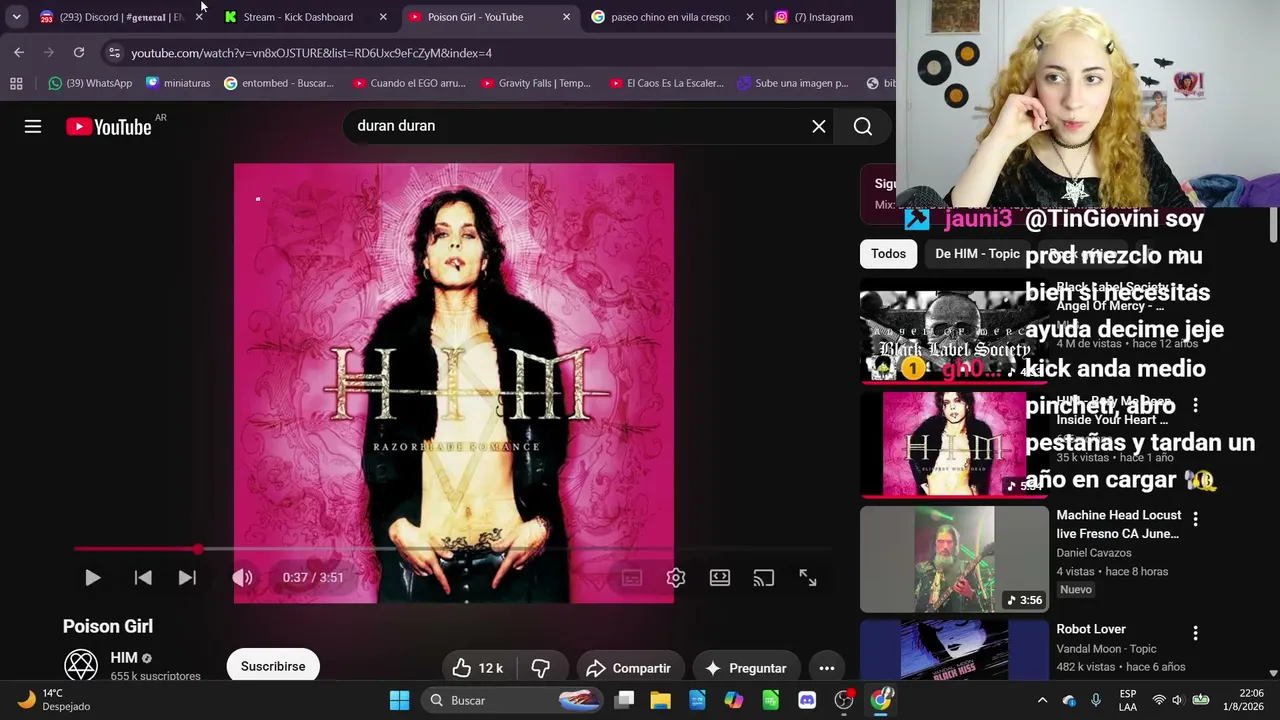This screenshot has width=1280, height=720.
Task: Skip to the next video in playlist
Action: click(187, 577)
